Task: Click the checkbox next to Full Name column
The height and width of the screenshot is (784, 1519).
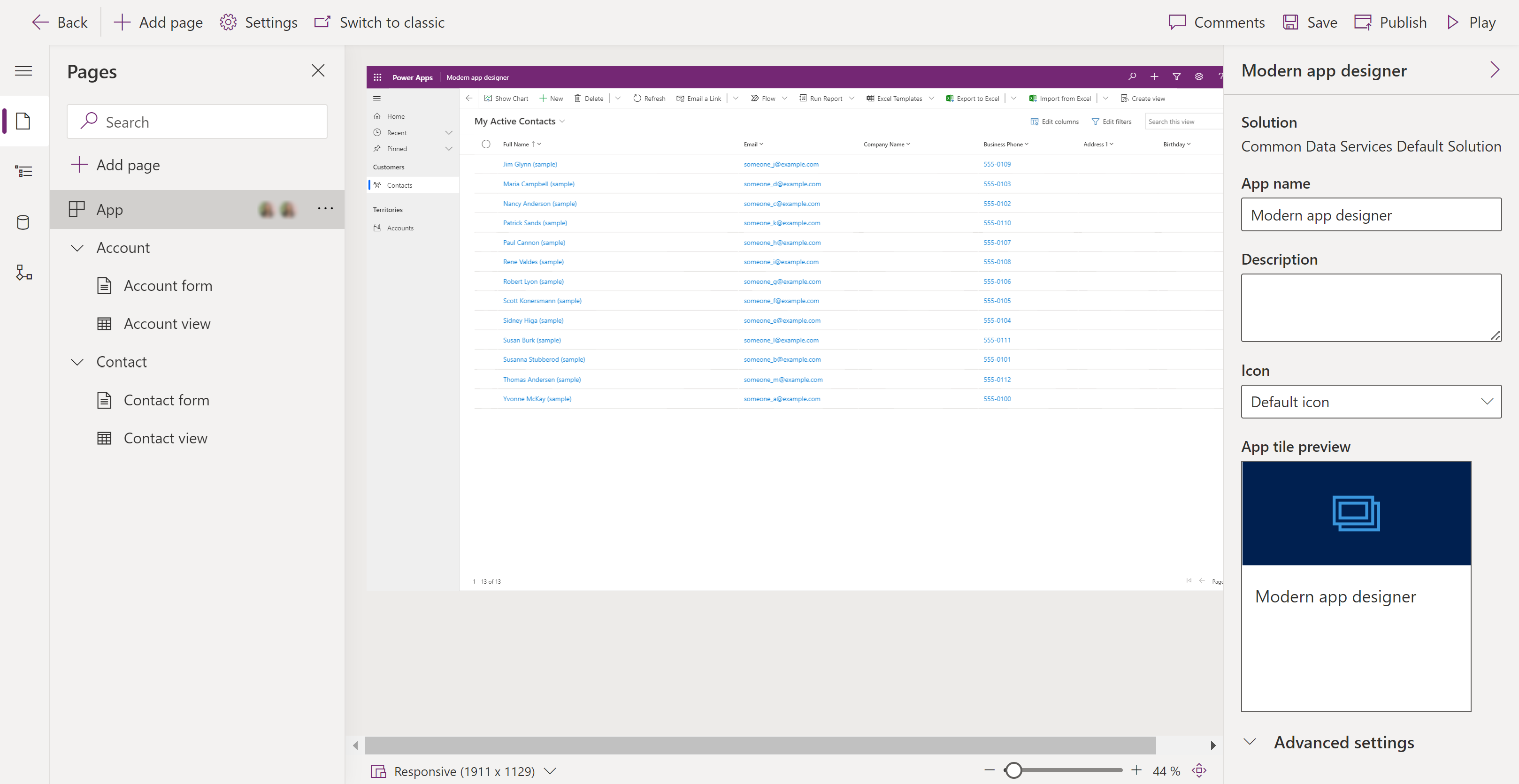Action: (486, 144)
